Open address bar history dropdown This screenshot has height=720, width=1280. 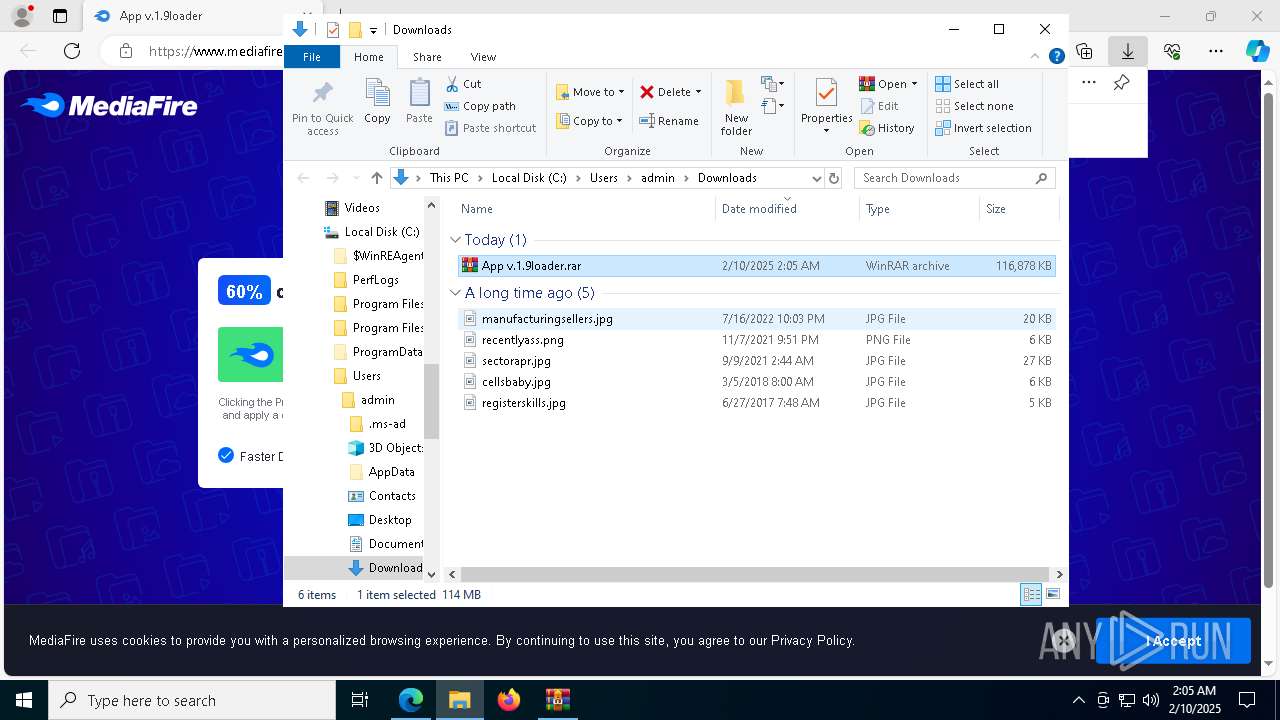pyautogui.click(x=816, y=178)
